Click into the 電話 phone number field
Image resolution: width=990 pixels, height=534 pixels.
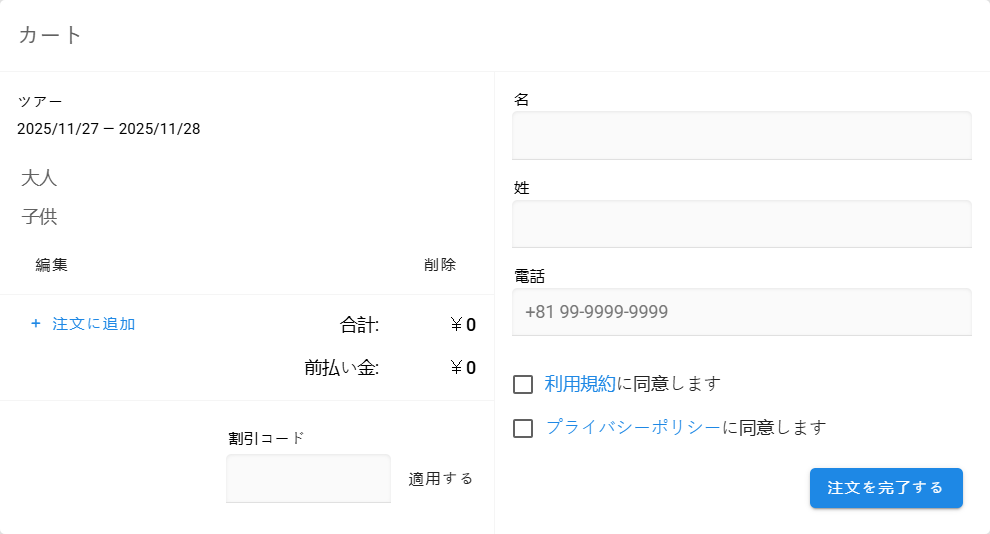tap(741, 312)
